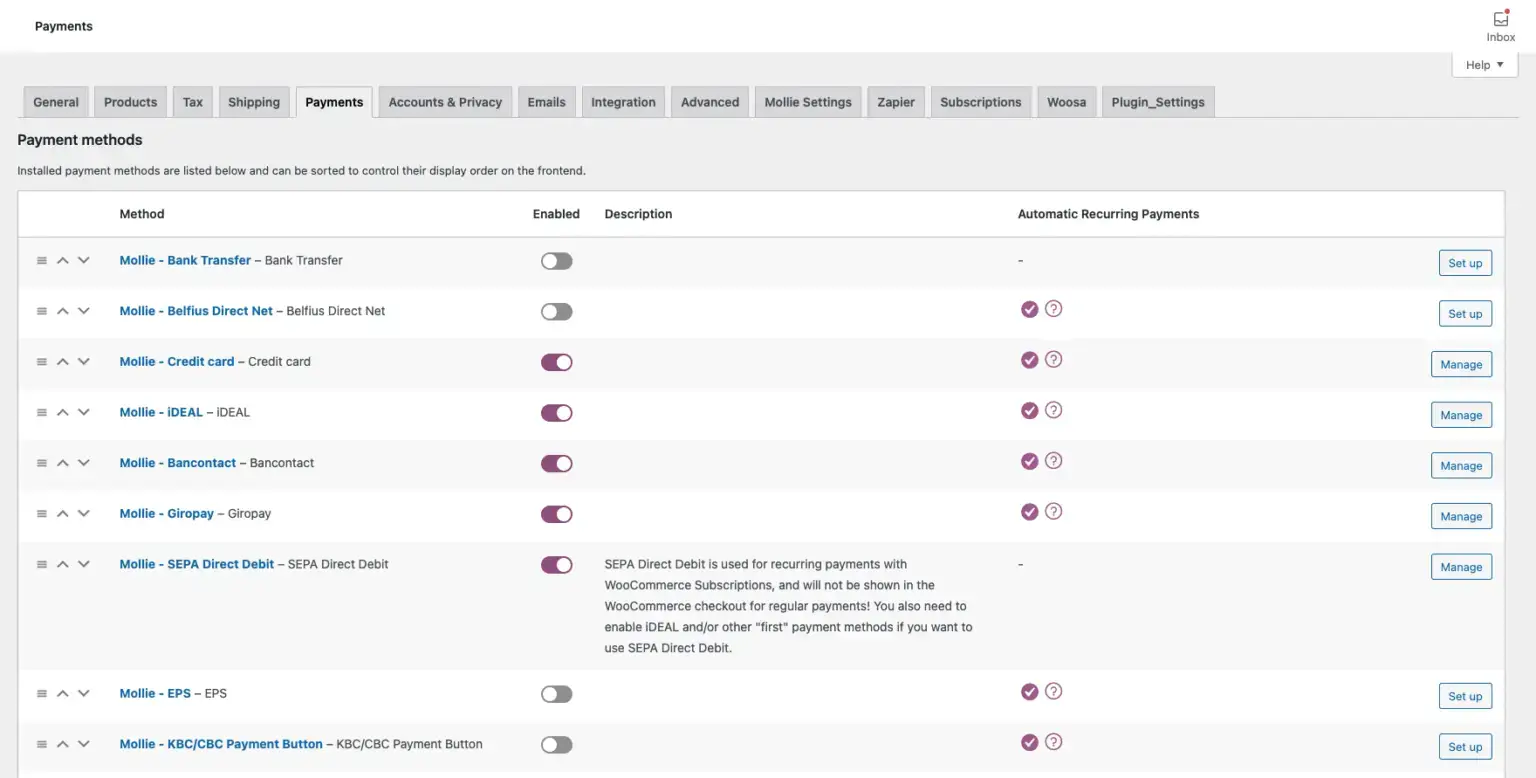The height and width of the screenshot is (778, 1536).
Task: Open the Tax tab
Action: (193, 102)
